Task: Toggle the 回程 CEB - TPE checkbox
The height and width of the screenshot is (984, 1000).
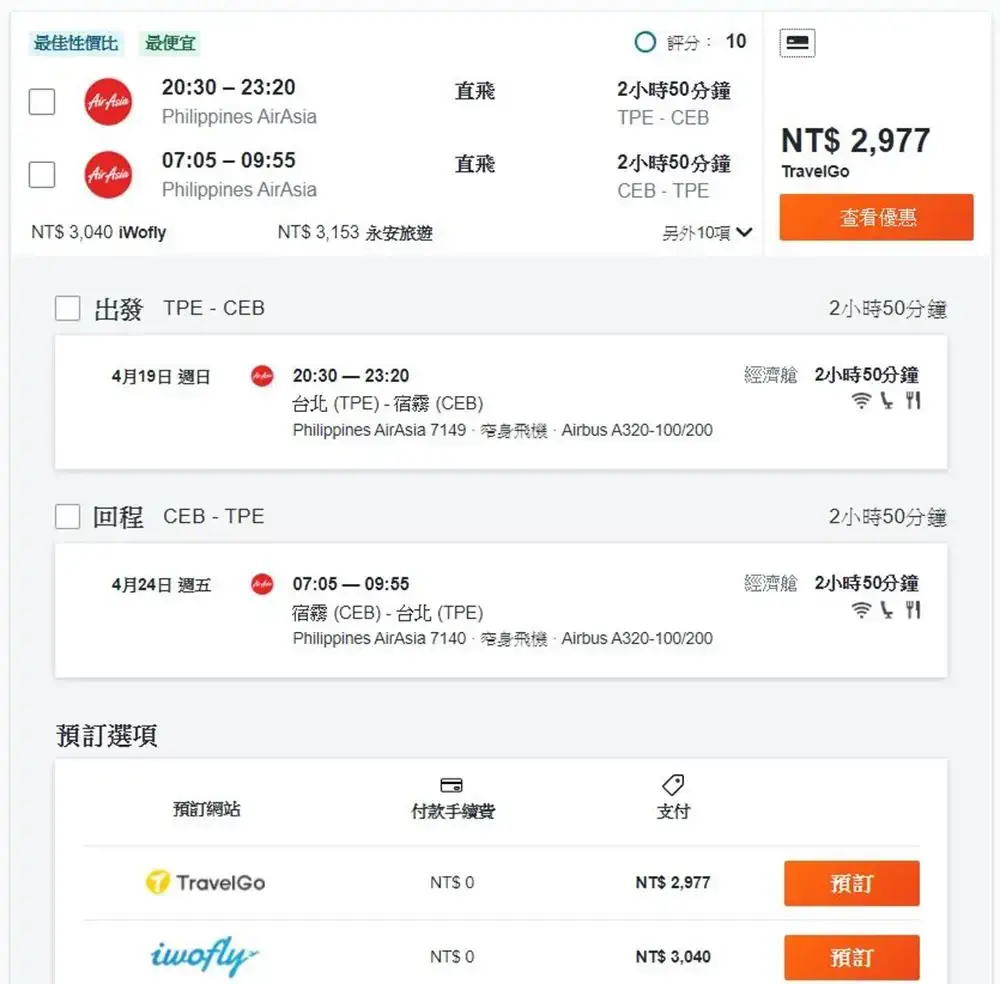Action: point(68,517)
